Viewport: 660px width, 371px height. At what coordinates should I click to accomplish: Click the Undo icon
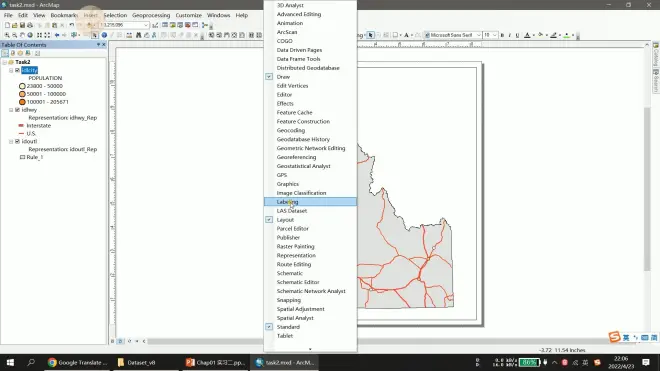tap(72, 25)
